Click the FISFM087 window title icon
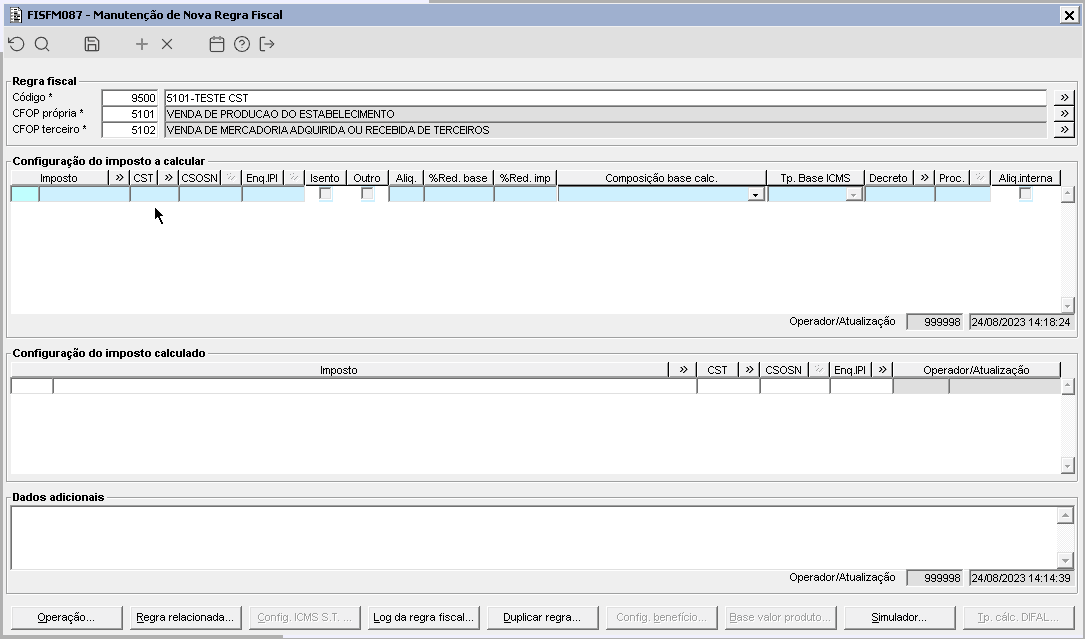Screen dimensions: 1085x639 tap(16, 15)
